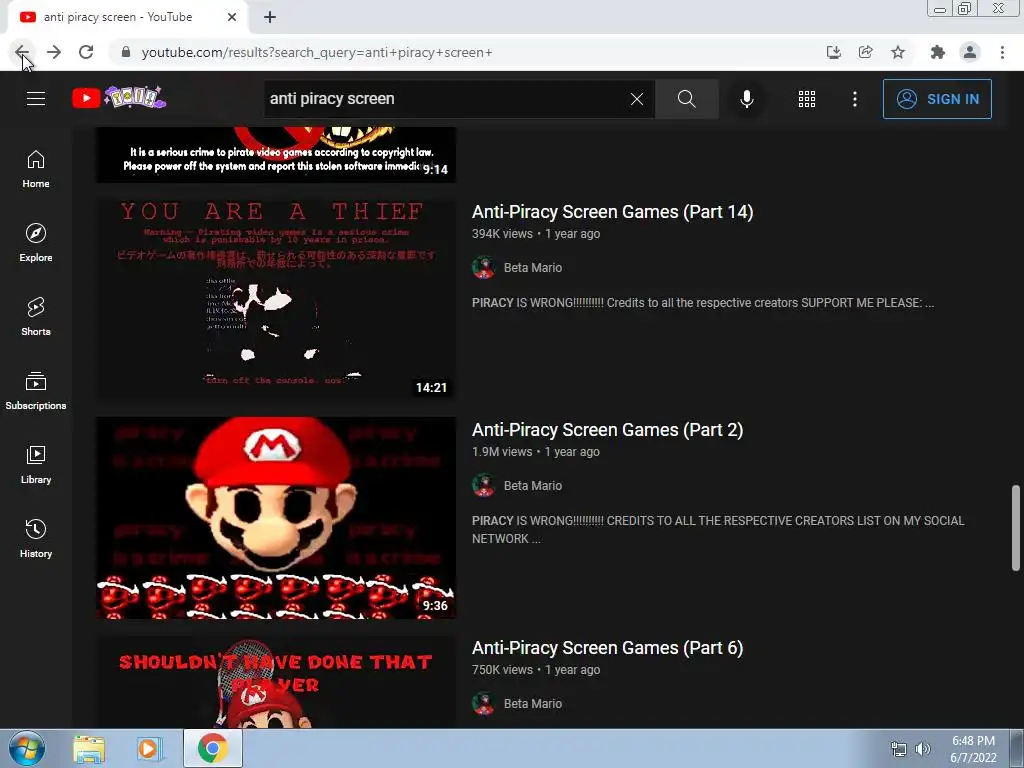Click the network tray icon
Image resolution: width=1024 pixels, height=768 pixels.
tap(899, 749)
